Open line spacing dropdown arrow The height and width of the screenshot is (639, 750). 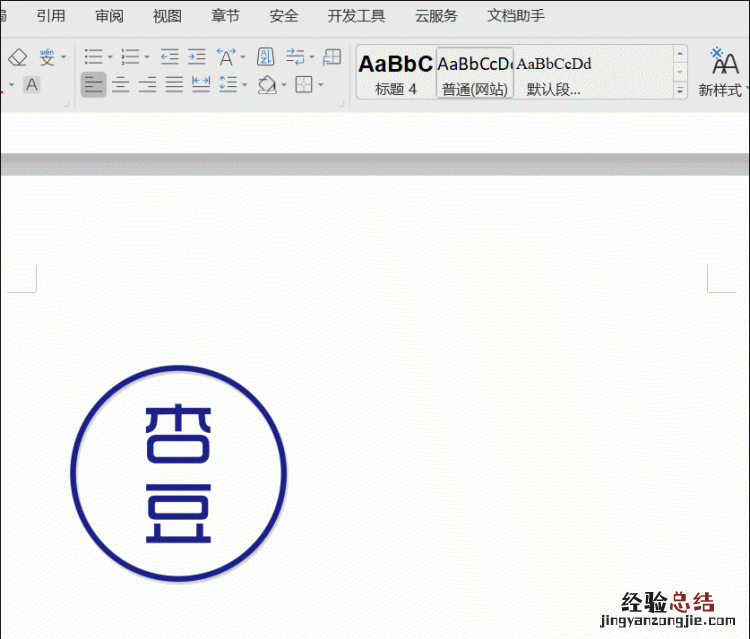click(x=245, y=85)
